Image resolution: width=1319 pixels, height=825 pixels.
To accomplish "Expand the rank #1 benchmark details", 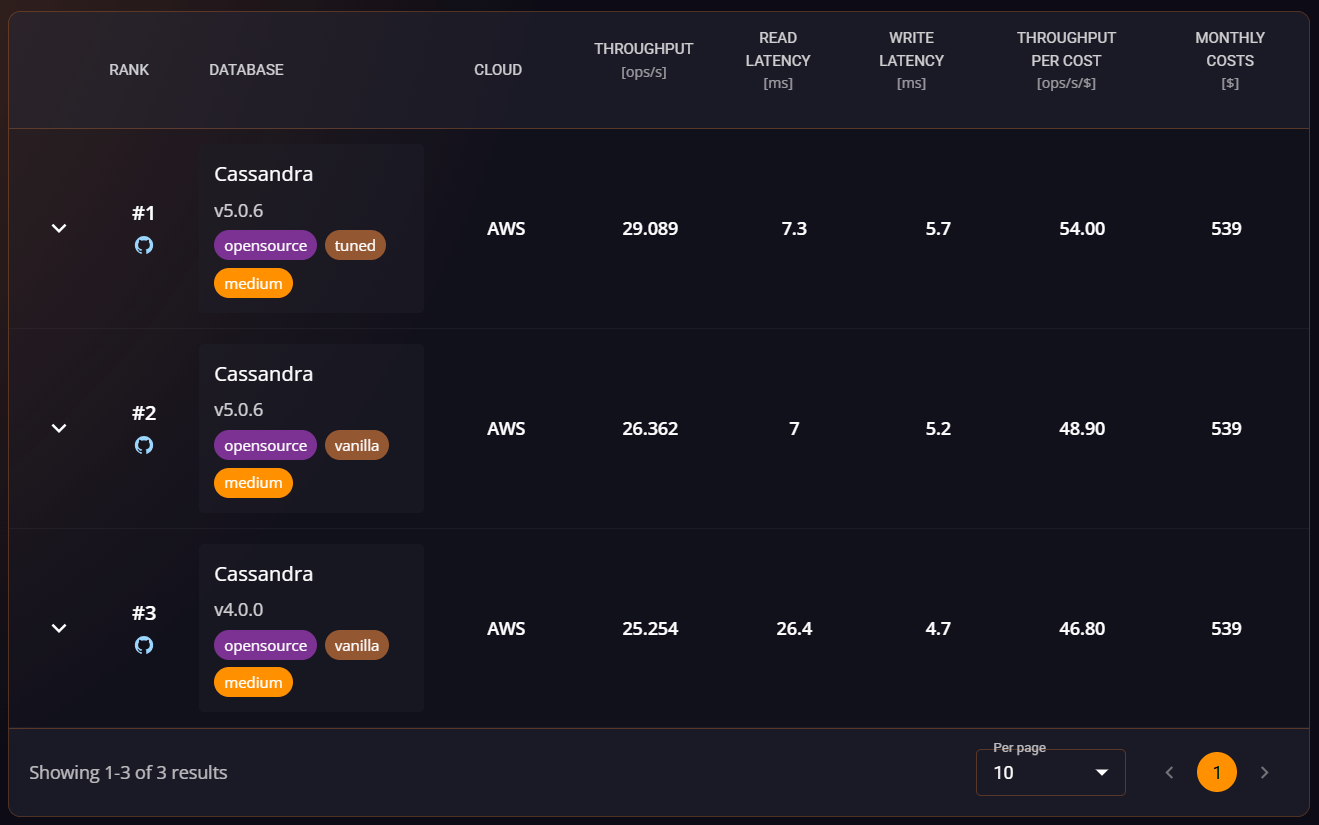I will click(58, 228).
